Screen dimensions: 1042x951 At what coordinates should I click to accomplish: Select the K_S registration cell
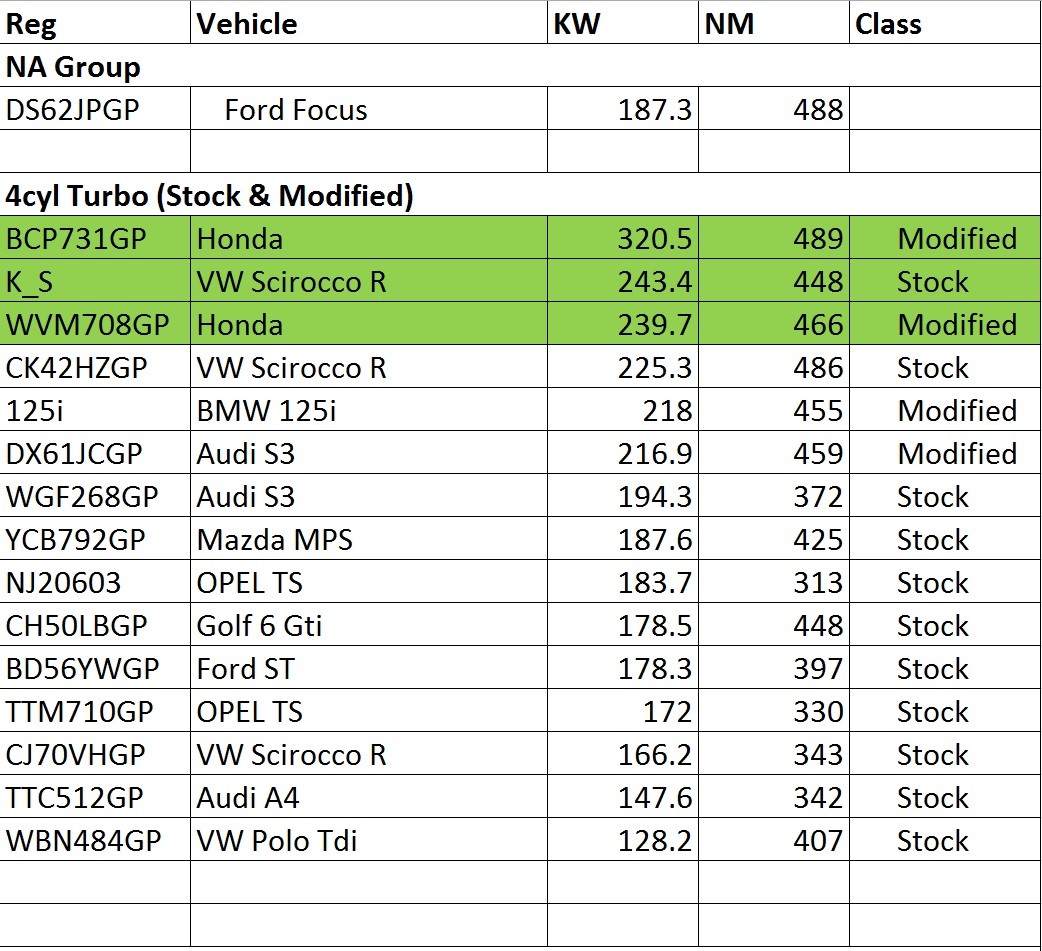pos(95,282)
